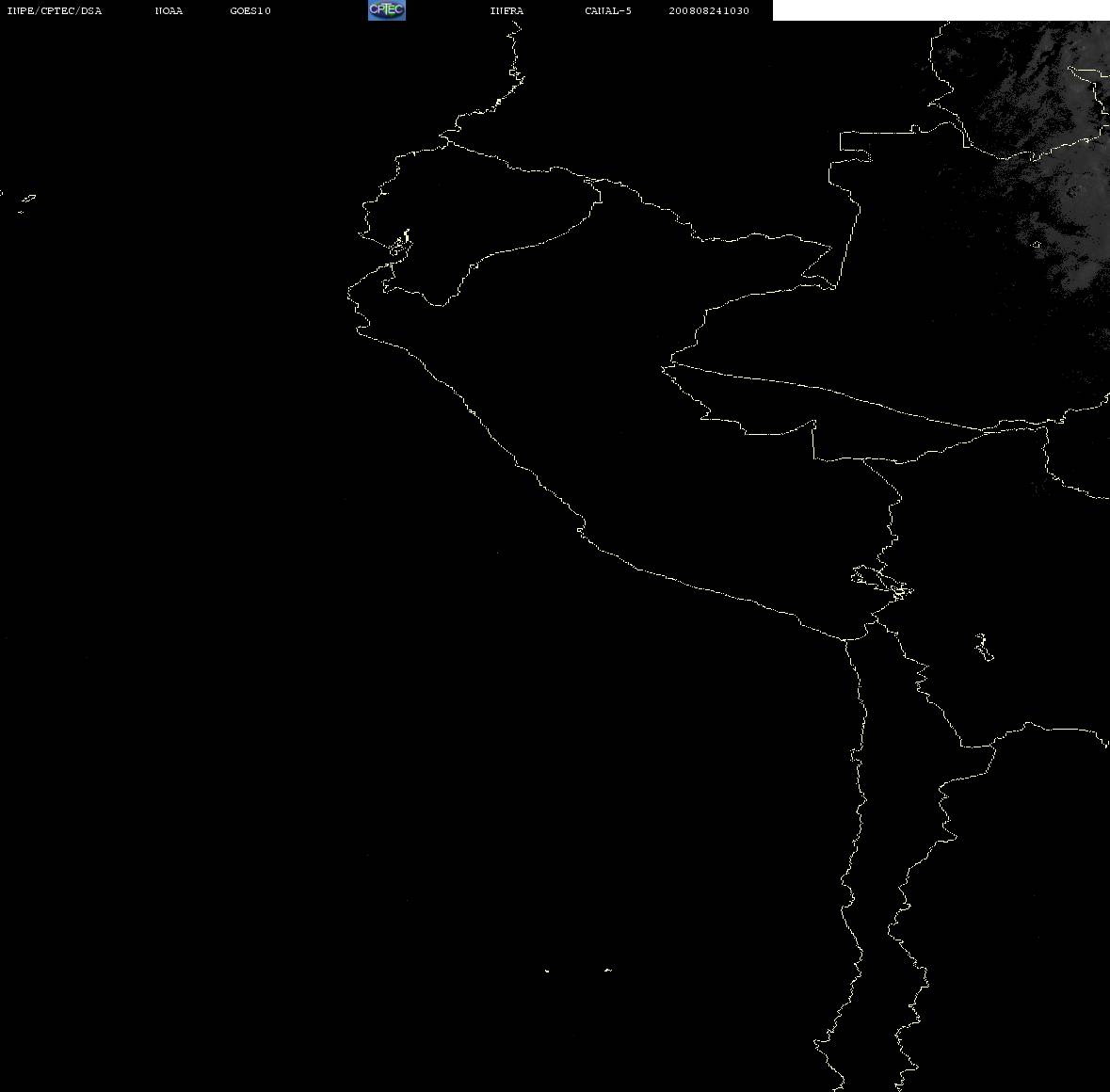Click the CANAL-5 channel label
This screenshot has height=1092, width=1110.
pyautogui.click(x=608, y=10)
